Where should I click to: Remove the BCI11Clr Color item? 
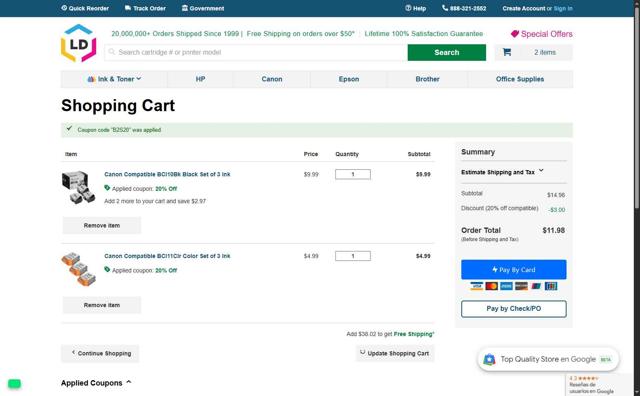coord(102,305)
